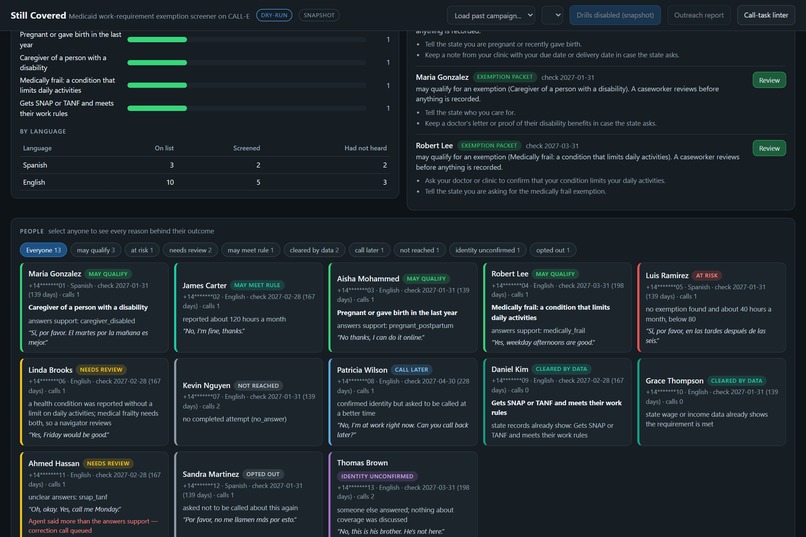Select Ahmed Hassan's card

click(95, 495)
